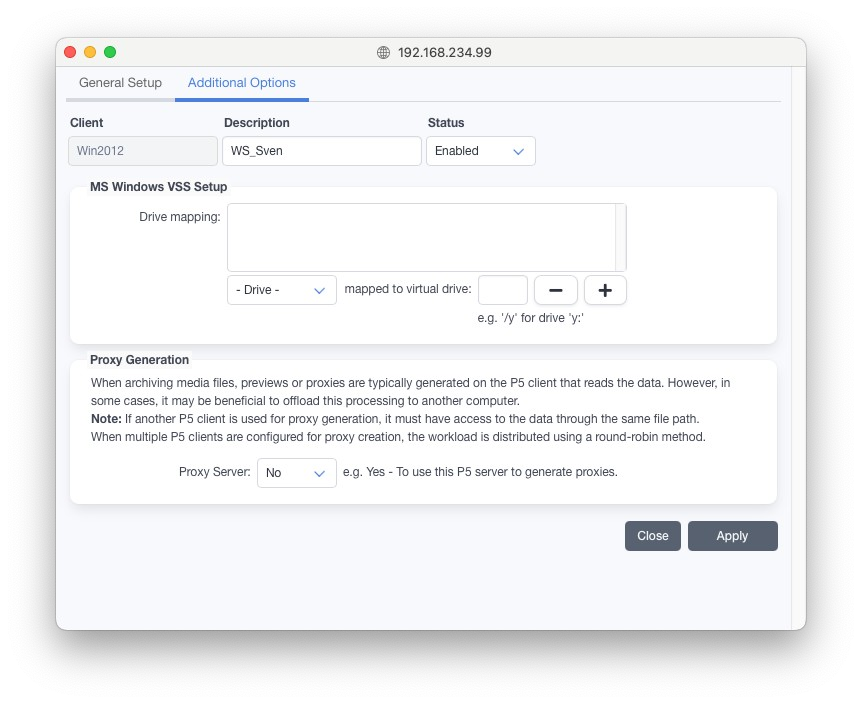This screenshot has height=704, width=862.
Task: Click the minus icon to remove drive mapping
Action: 556,290
